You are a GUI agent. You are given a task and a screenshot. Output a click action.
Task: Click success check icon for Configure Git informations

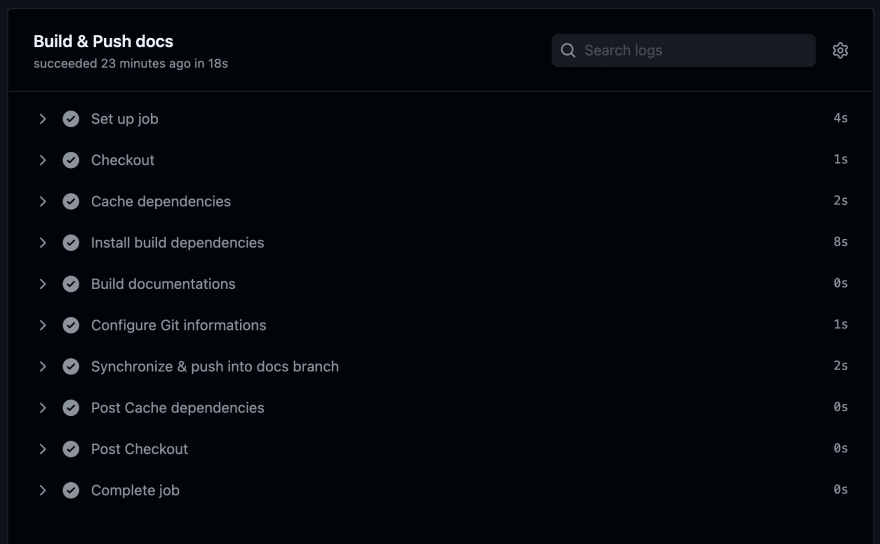tap(71, 325)
